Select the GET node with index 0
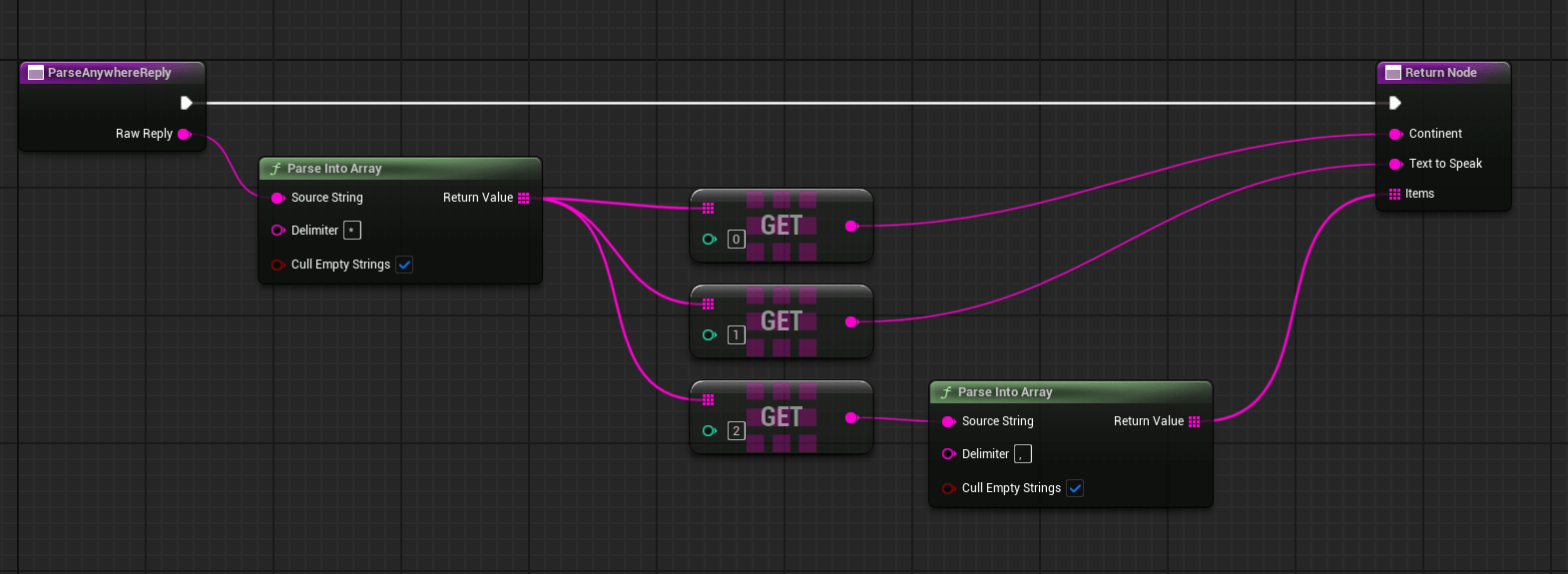This screenshot has height=574, width=1568. pyautogui.click(x=782, y=226)
